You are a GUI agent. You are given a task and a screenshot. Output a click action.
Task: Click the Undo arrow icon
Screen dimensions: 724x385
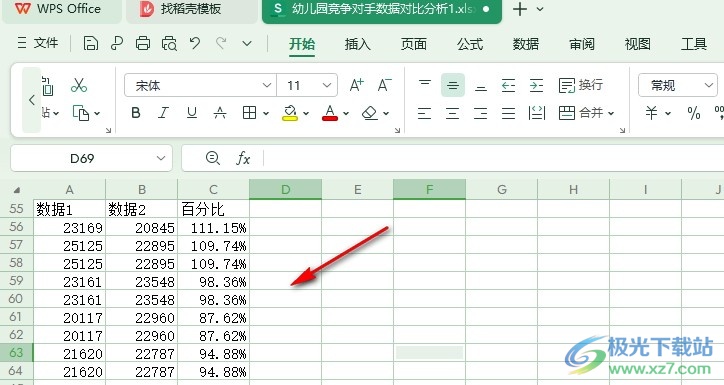point(195,43)
